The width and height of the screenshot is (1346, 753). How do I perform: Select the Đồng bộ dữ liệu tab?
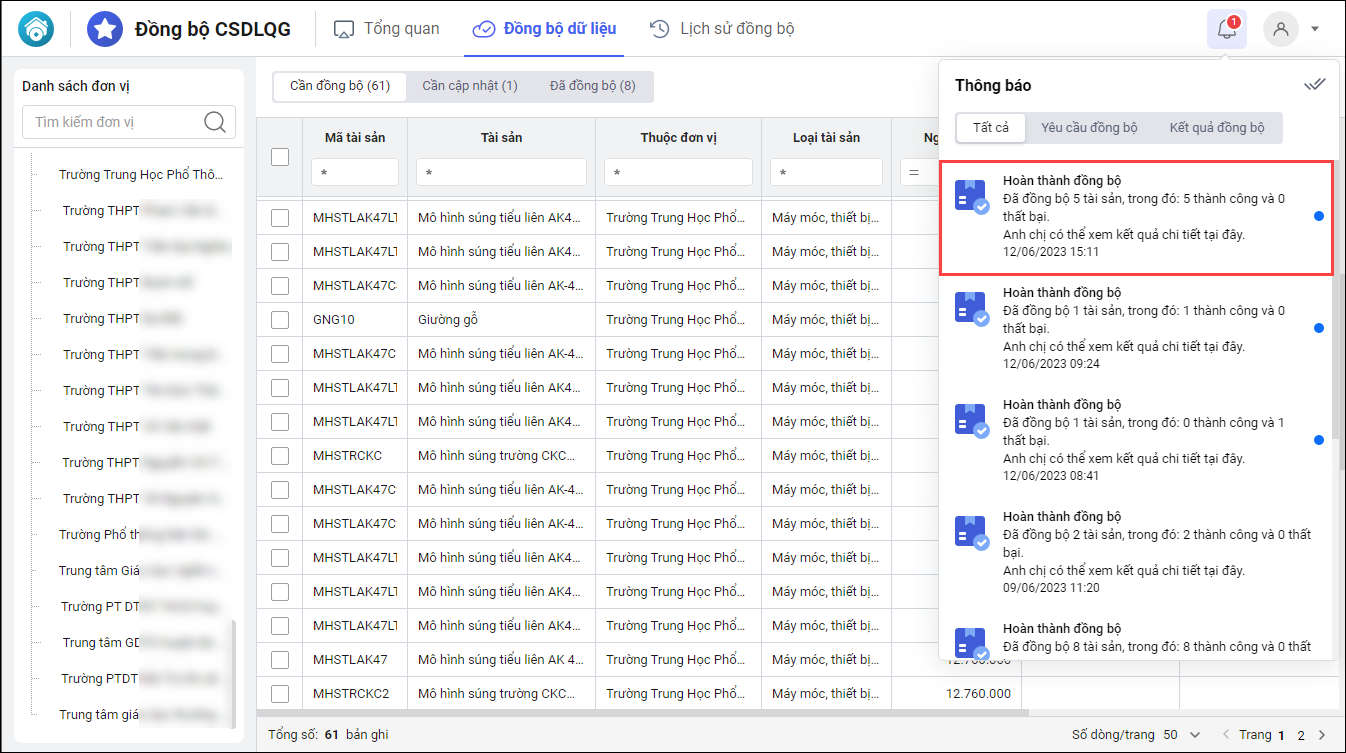(545, 29)
